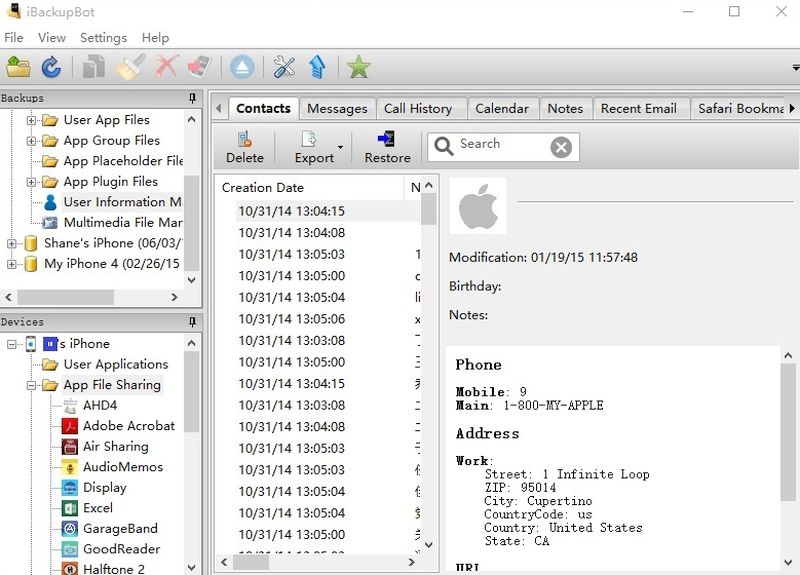Viewport: 800px width, 575px height.
Task: Click the copy files toolbar icon
Action: [x=94, y=67]
